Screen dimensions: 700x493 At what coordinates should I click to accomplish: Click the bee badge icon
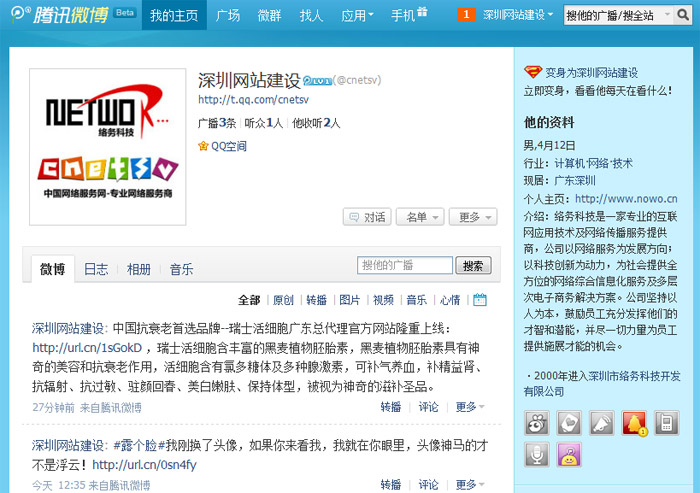[x=537, y=422]
